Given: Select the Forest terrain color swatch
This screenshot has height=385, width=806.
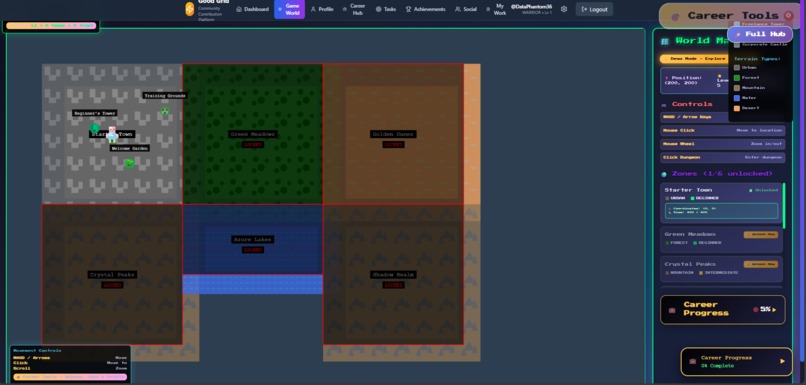Looking at the screenshot, I should (737, 78).
